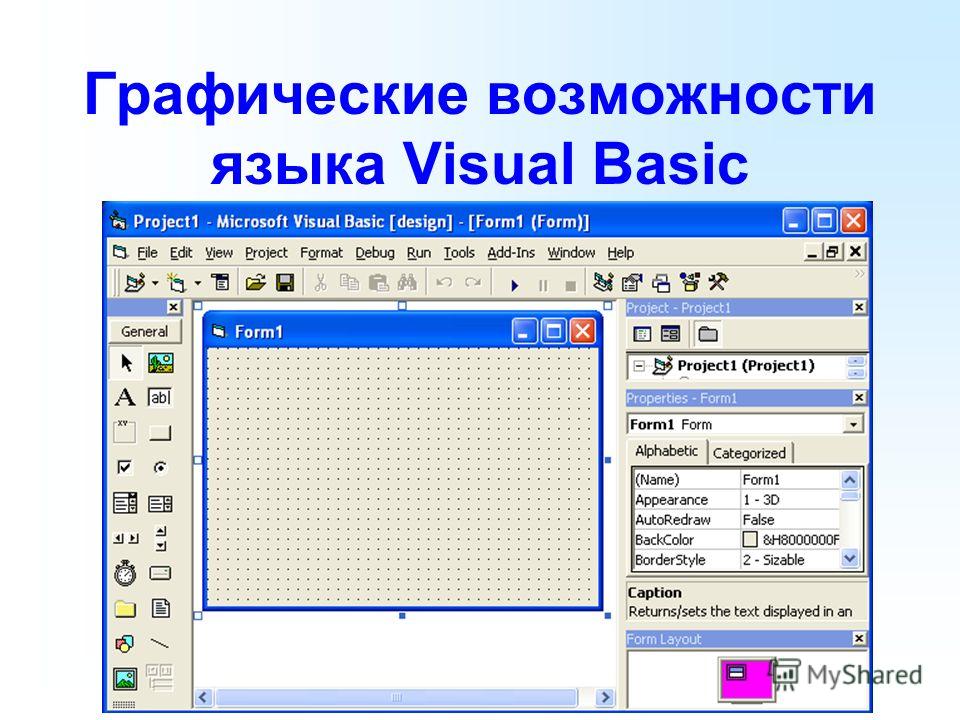Image resolution: width=960 pixels, height=720 pixels.
Task: Click right arrow of form designer scrollbar
Action: (x=605, y=697)
